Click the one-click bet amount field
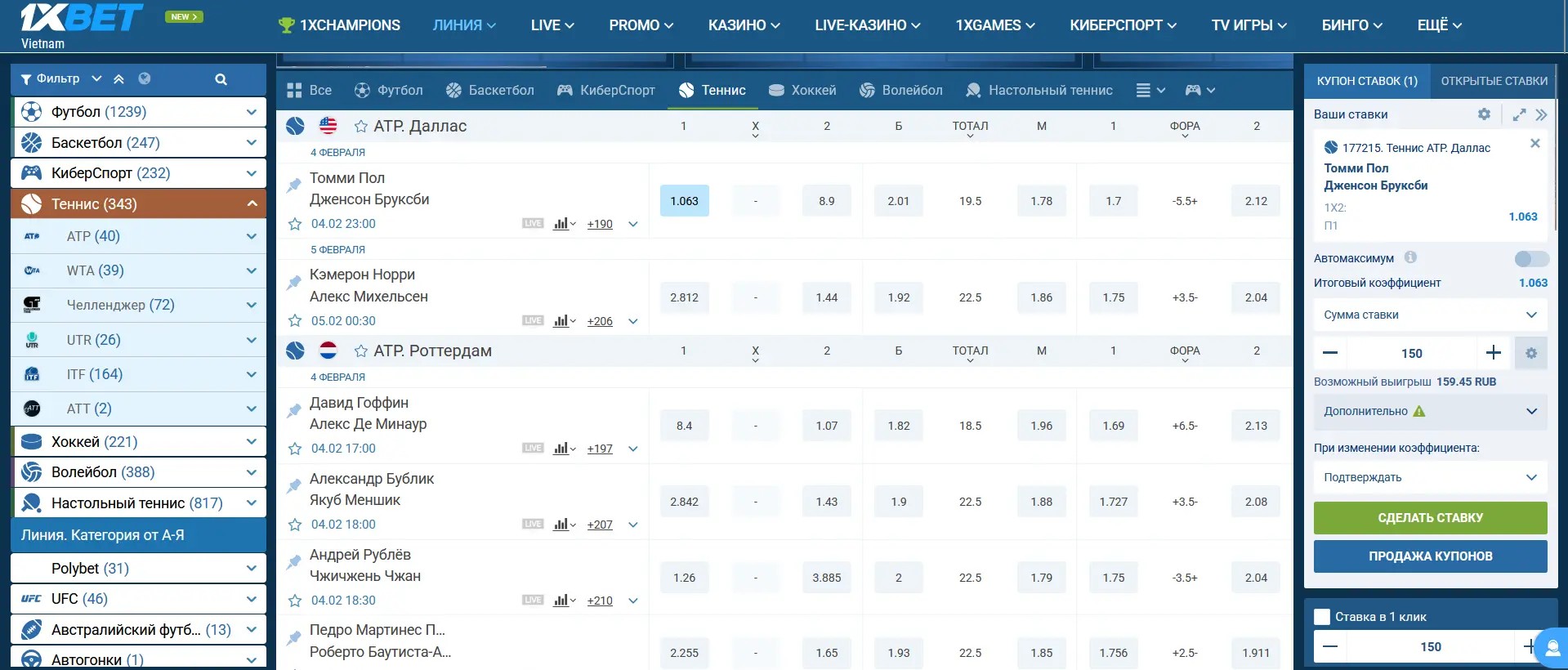This screenshot has width=1568, height=670. (1430, 646)
